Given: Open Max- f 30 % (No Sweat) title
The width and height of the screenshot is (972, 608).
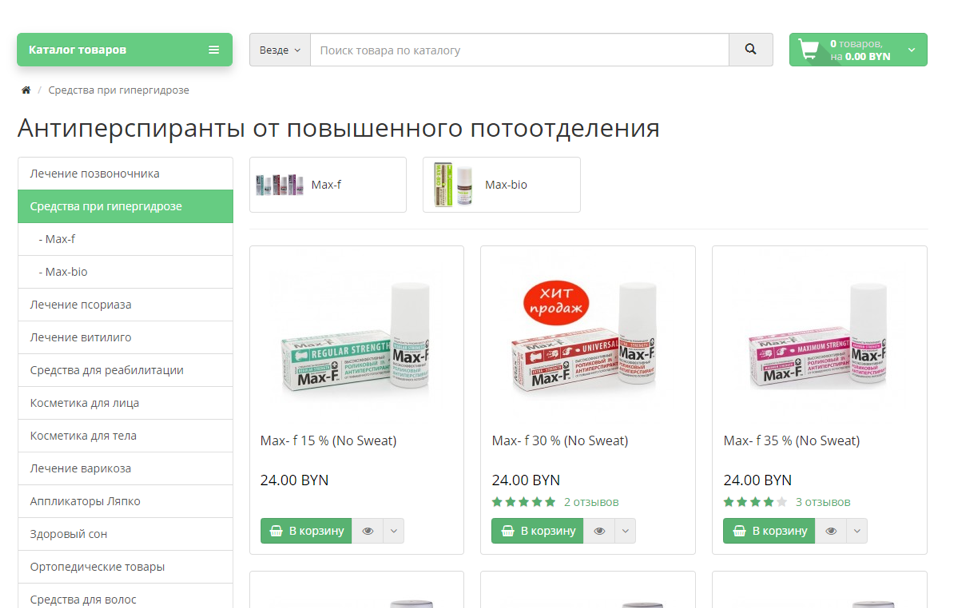Looking at the screenshot, I should tap(560, 441).
